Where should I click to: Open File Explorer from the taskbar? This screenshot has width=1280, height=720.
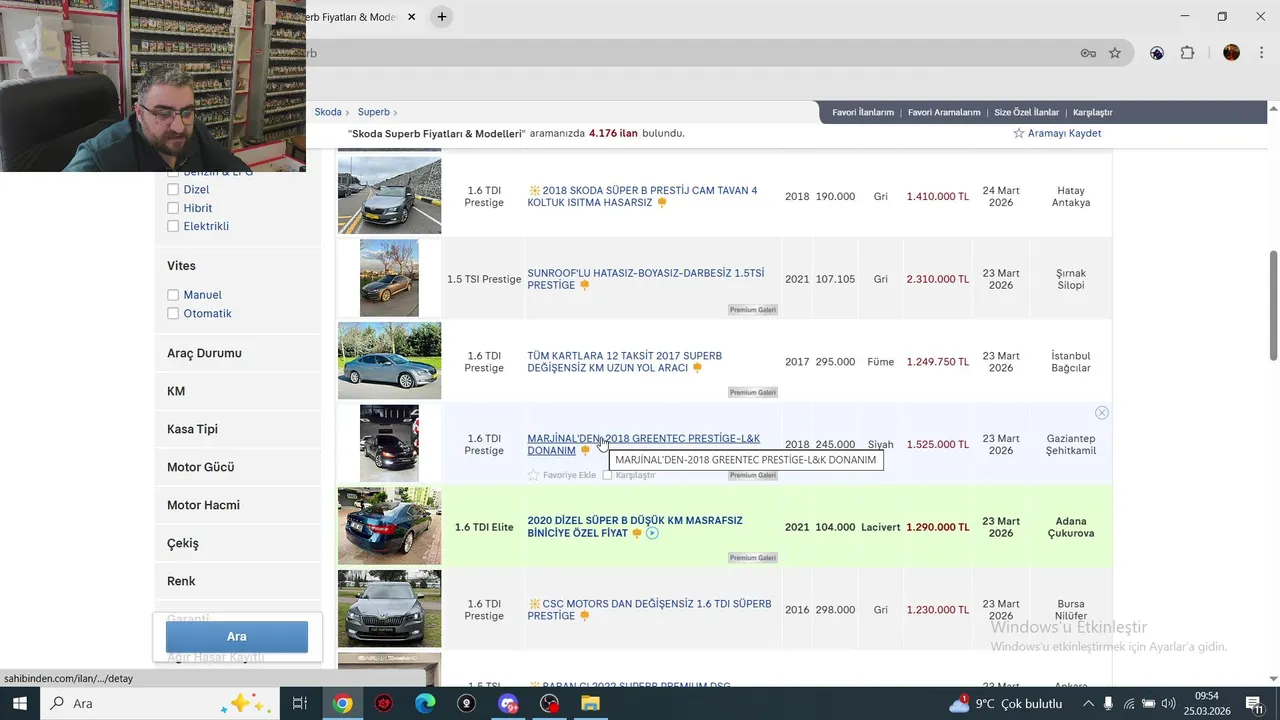[x=590, y=703]
